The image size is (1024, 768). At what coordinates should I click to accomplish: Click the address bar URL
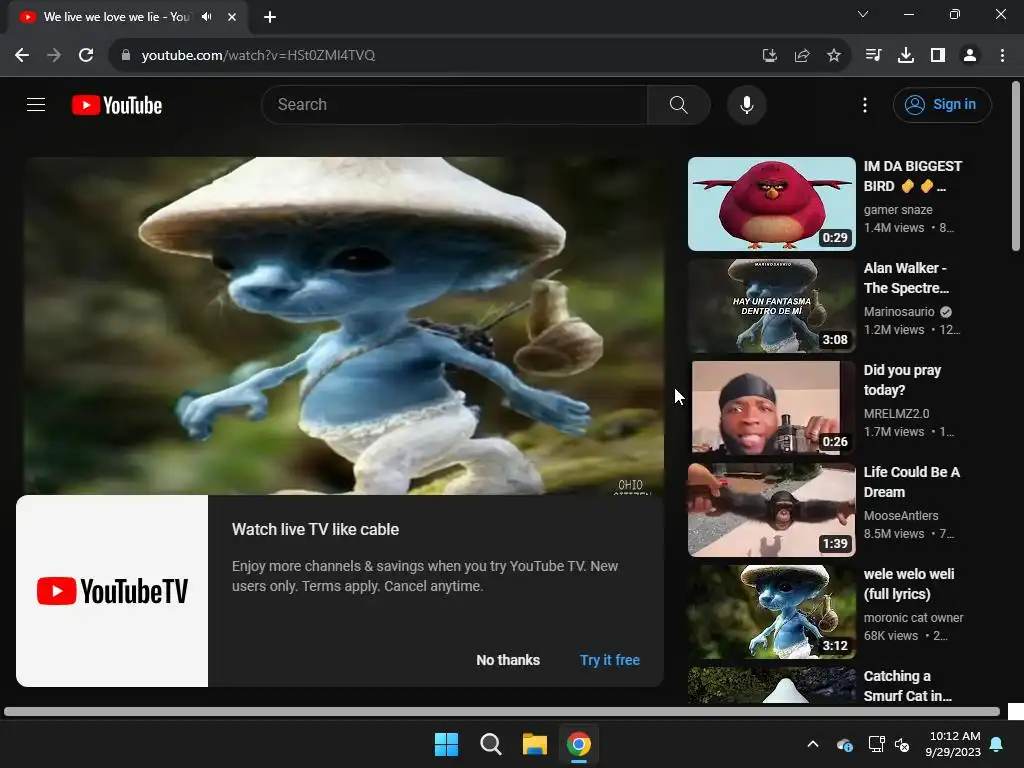258,55
